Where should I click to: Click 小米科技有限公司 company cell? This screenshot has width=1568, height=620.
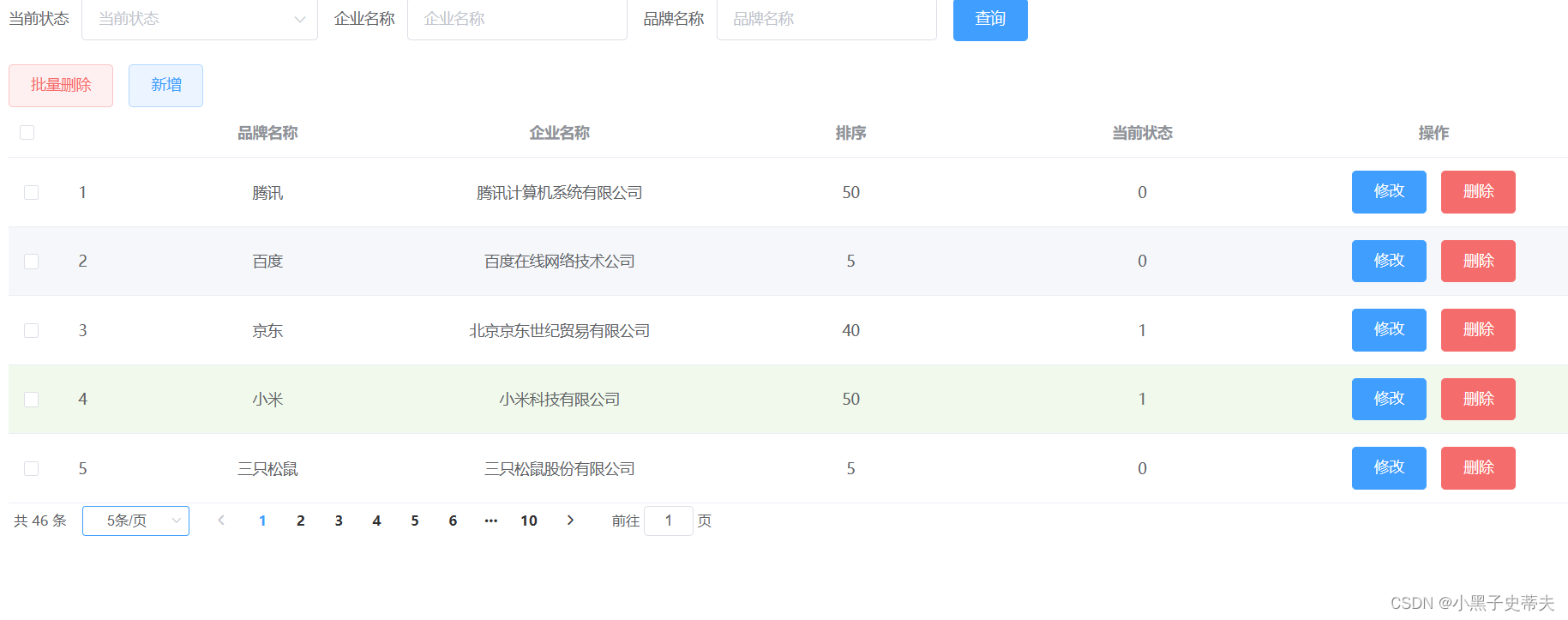coord(559,400)
